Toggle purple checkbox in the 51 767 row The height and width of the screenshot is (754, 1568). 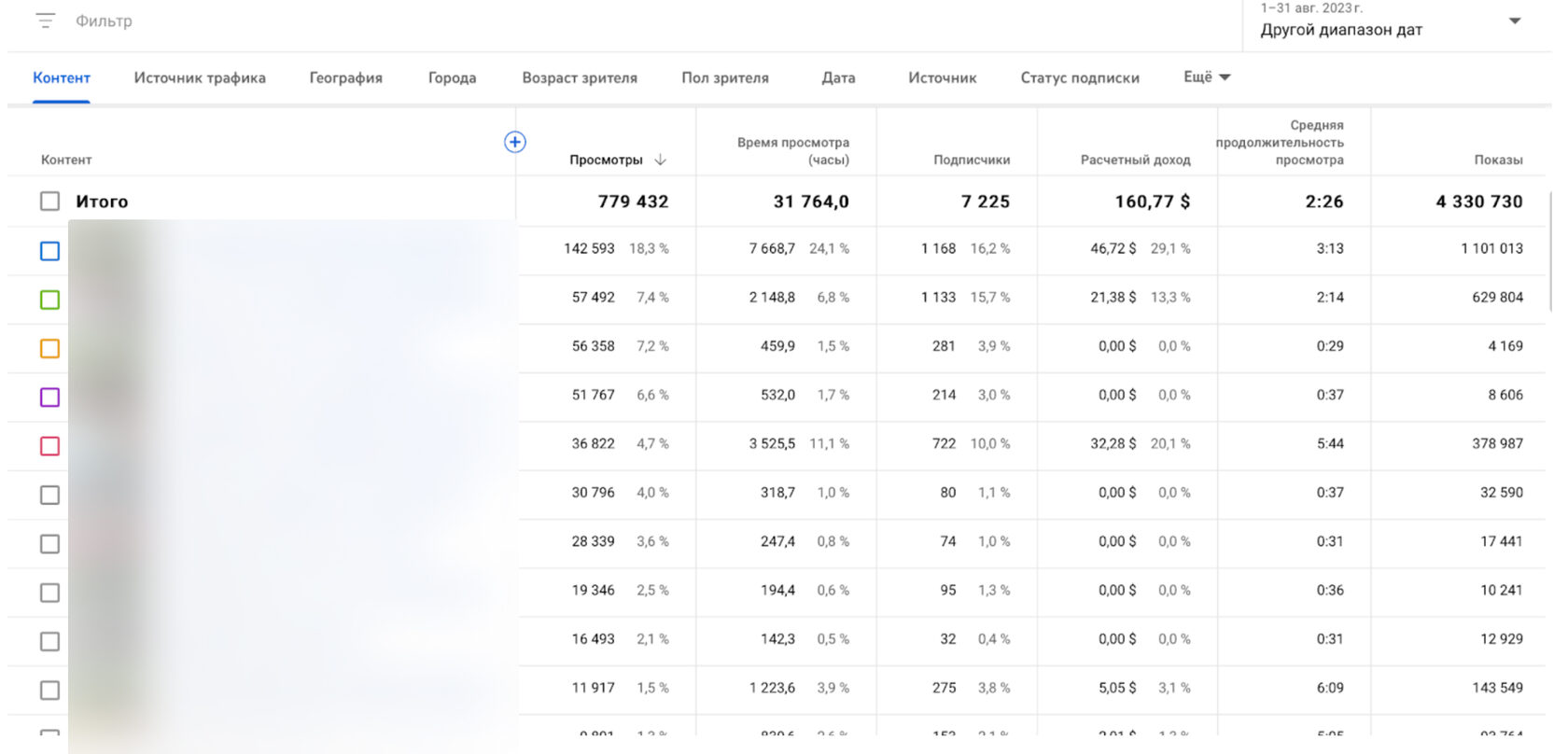coord(50,398)
